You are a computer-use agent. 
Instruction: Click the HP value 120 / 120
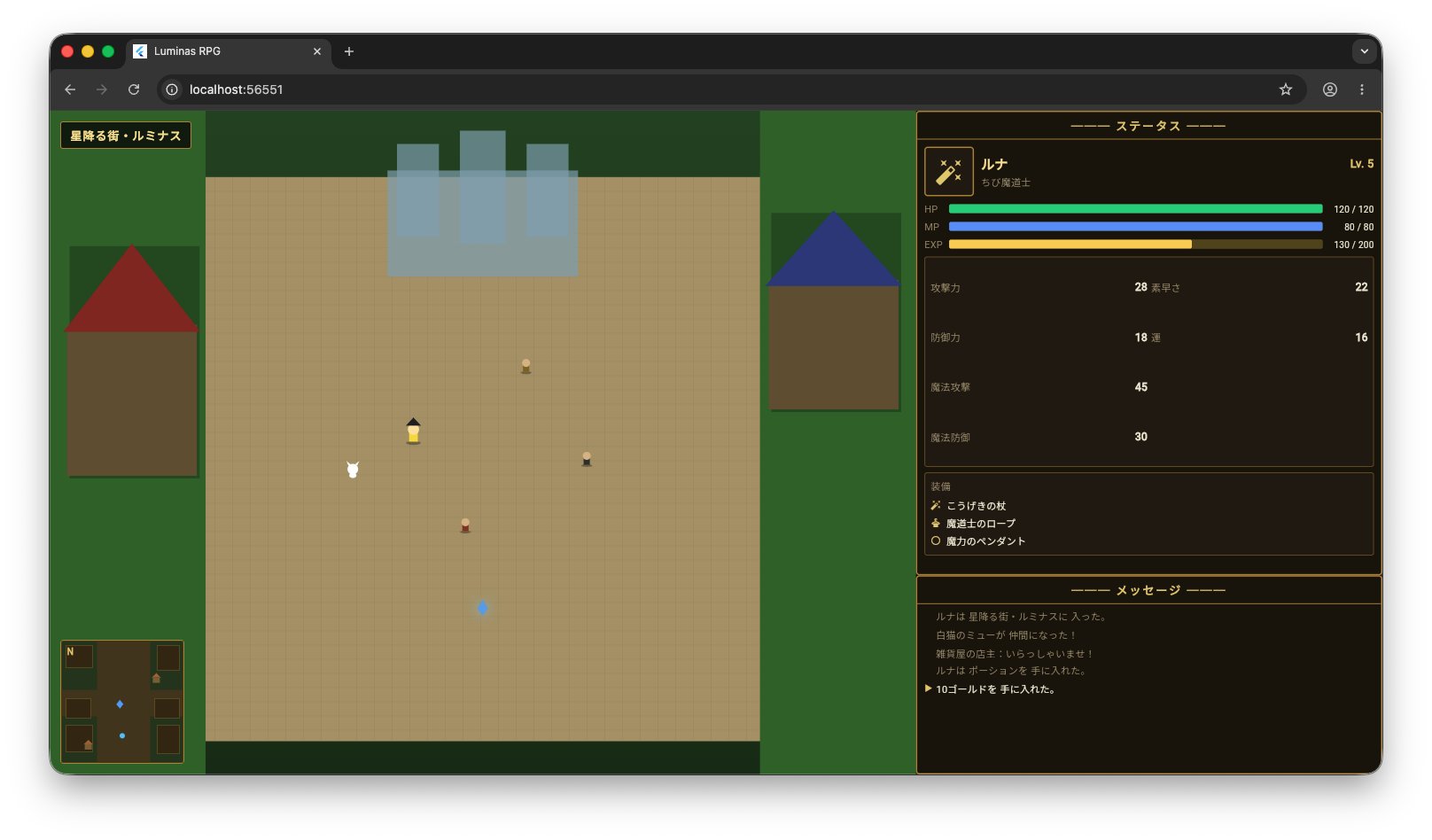click(1353, 209)
